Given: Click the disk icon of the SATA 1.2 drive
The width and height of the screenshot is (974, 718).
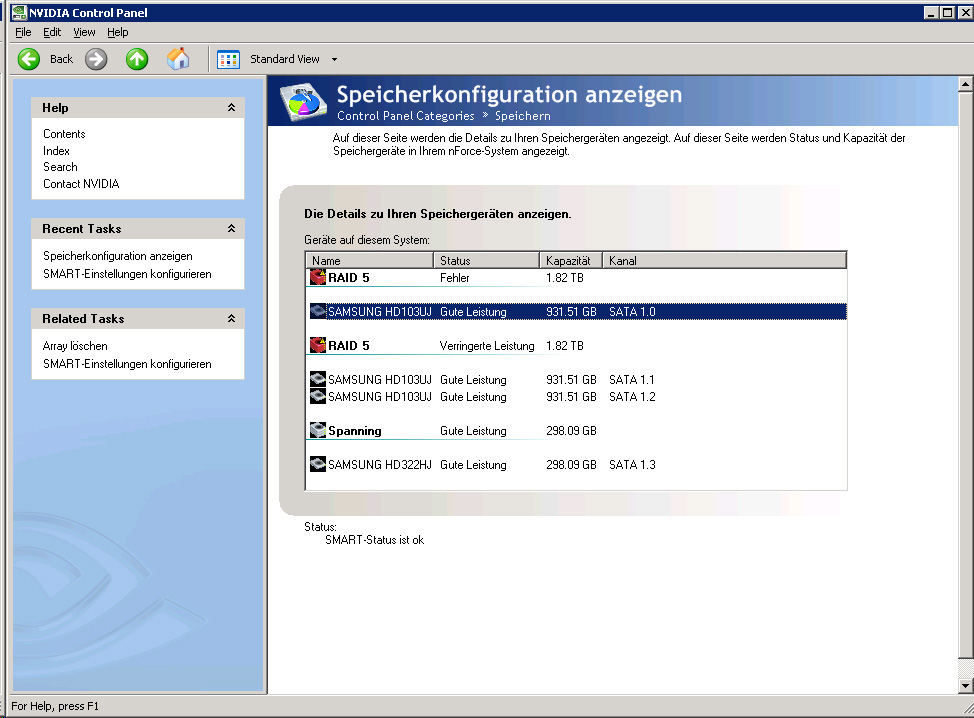Looking at the screenshot, I should (x=318, y=396).
